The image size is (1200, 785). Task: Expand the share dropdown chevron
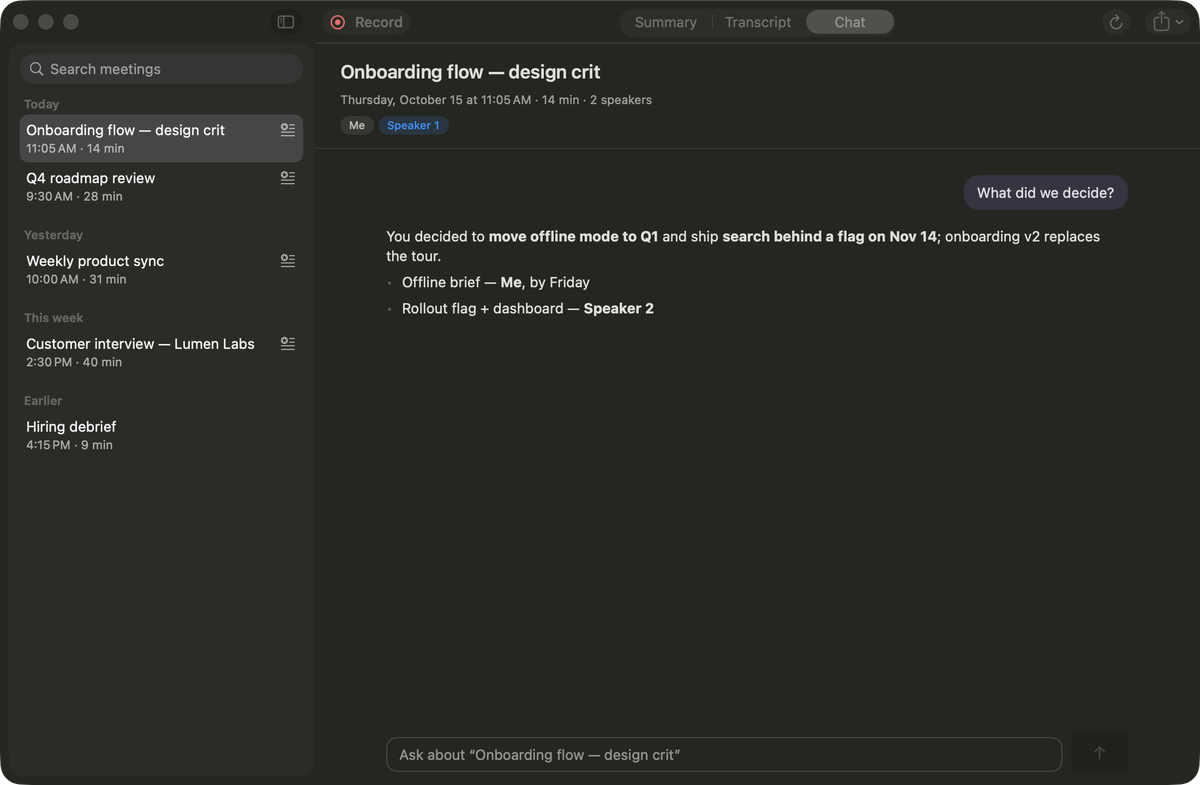pos(1180,22)
